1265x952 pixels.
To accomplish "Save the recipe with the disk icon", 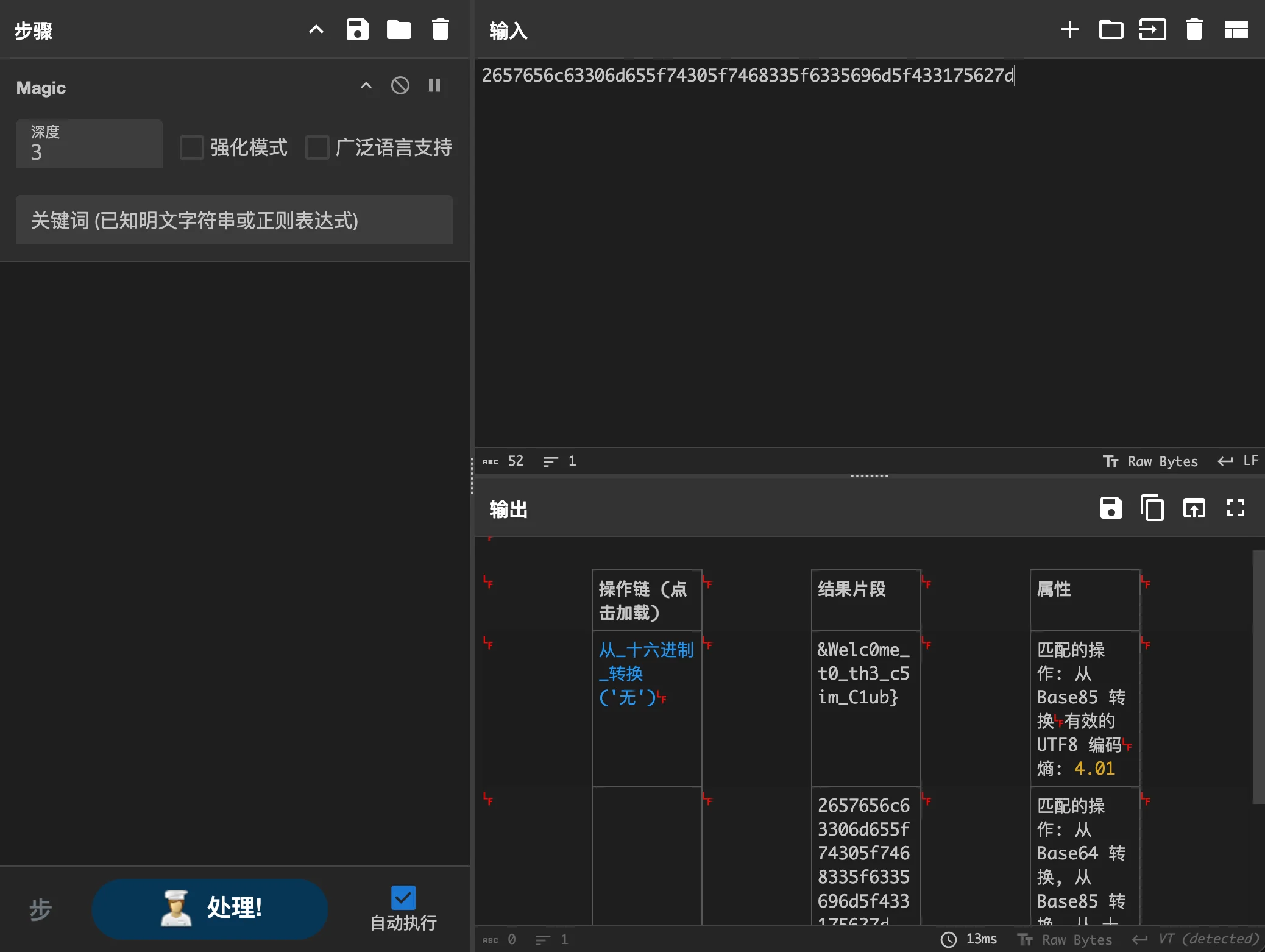I will 357,29.
